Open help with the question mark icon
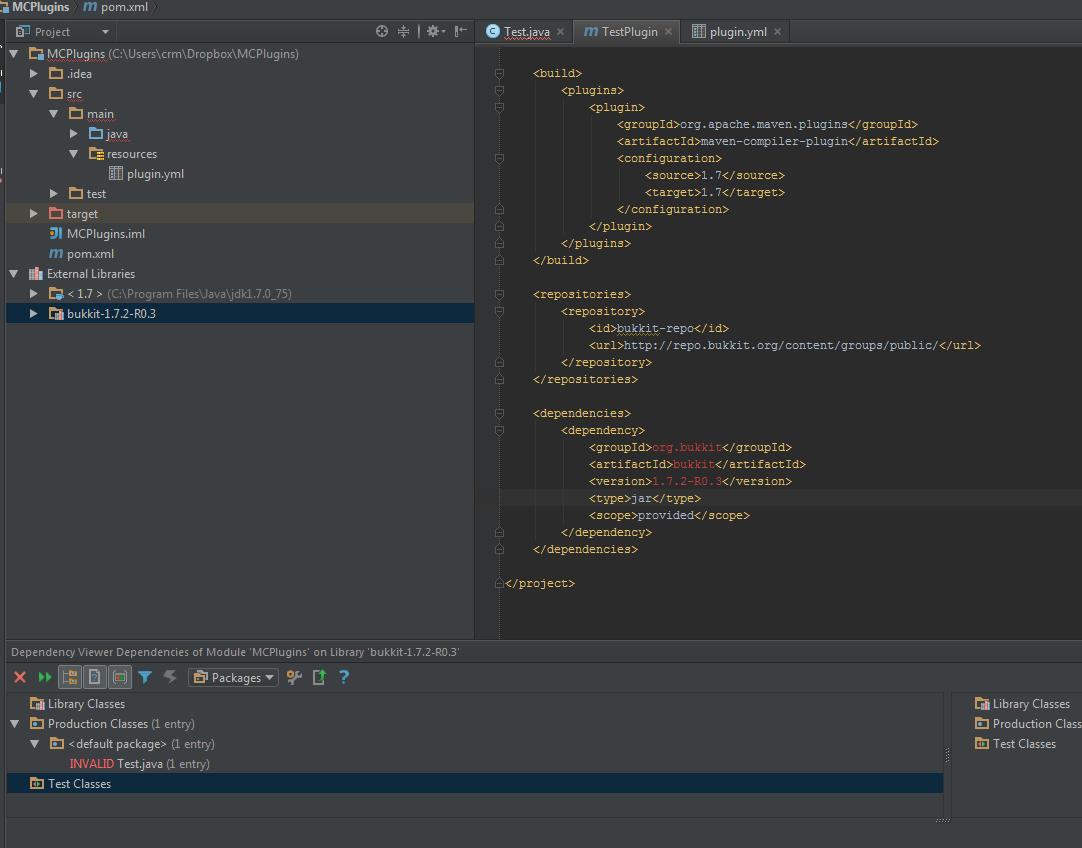The height and width of the screenshot is (848, 1082). [344, 677]
